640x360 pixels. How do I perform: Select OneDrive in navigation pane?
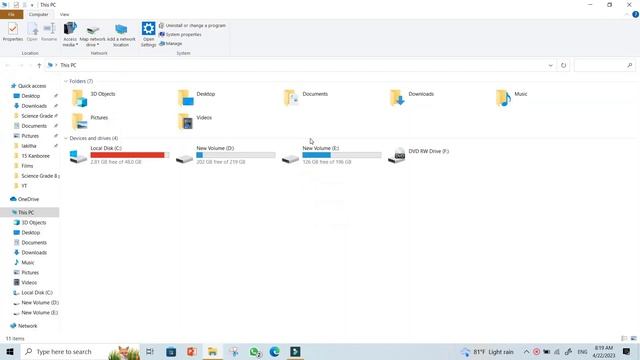(24, 199)
